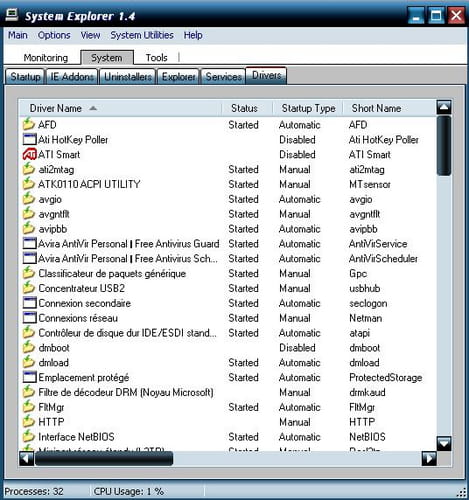Click the drmkaud short name

pyautogui.click(x=367, y=392)
